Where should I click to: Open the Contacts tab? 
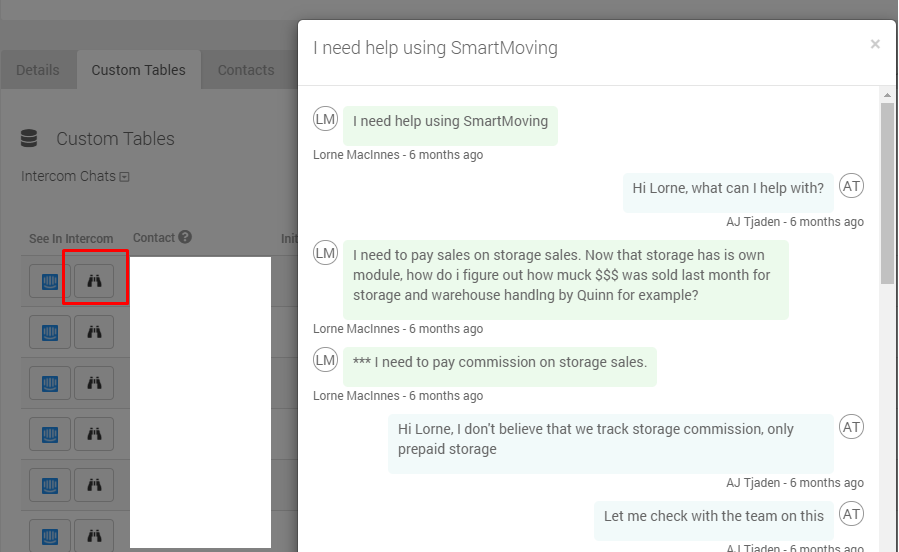coord(246,70)
